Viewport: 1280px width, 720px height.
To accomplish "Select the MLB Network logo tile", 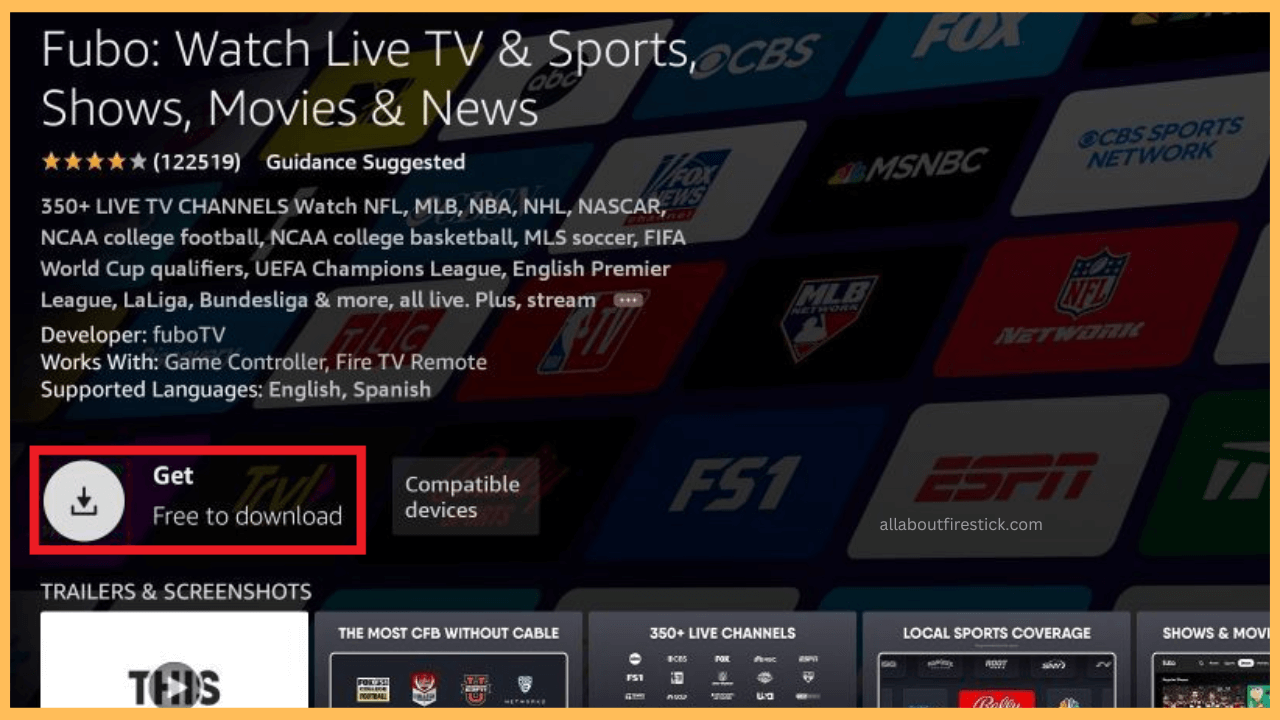I will tap(825, 314).
